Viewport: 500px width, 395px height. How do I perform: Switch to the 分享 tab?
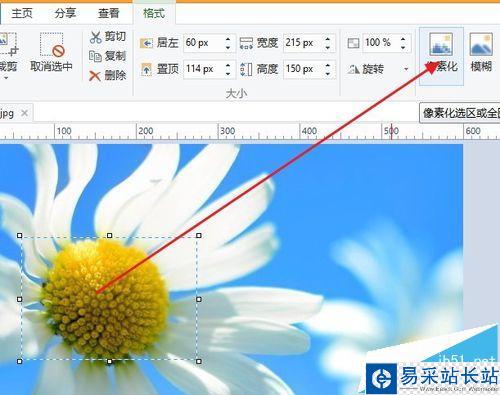coord(65,13)
